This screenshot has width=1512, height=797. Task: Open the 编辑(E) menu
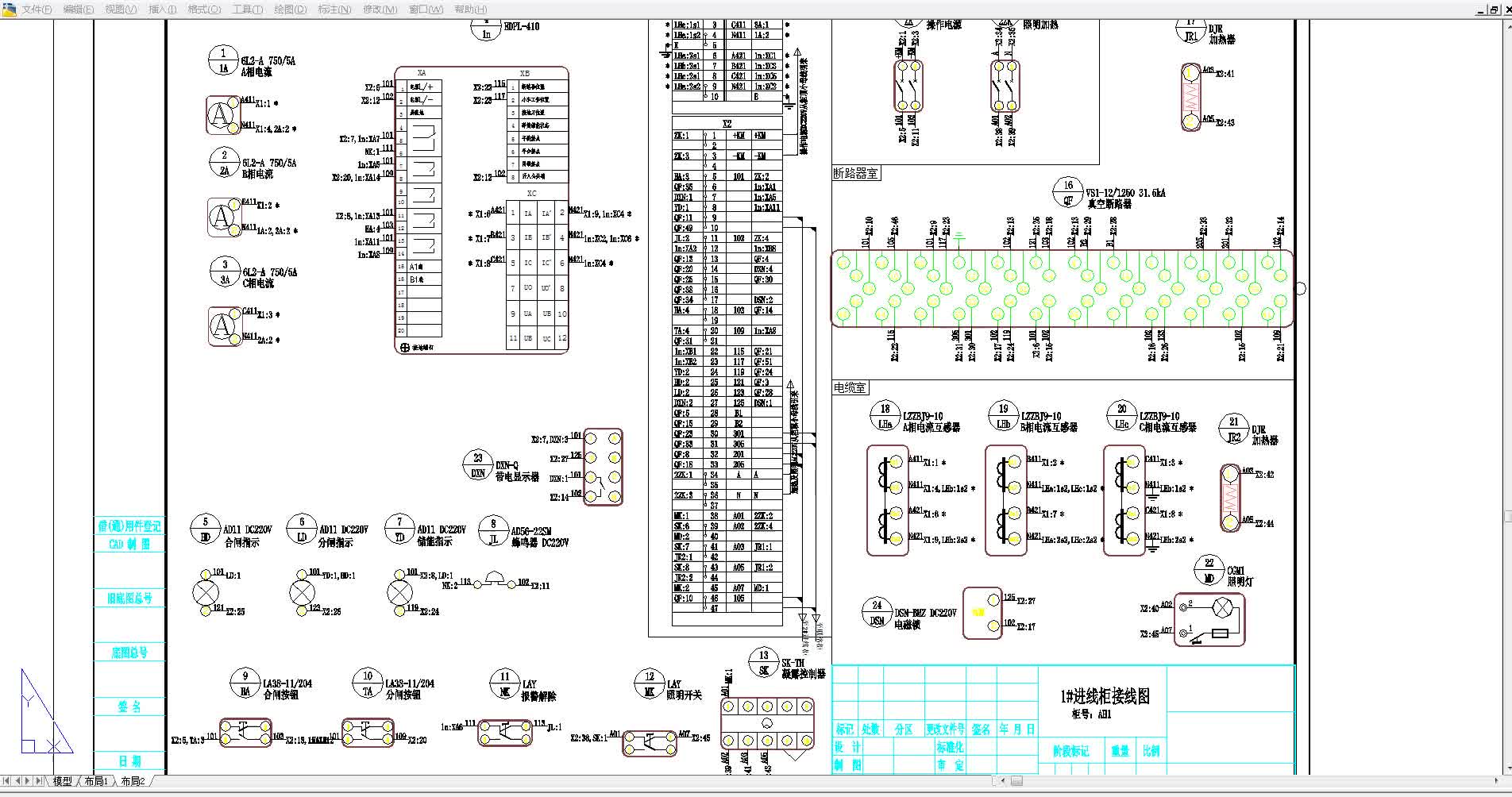(78, 10)
